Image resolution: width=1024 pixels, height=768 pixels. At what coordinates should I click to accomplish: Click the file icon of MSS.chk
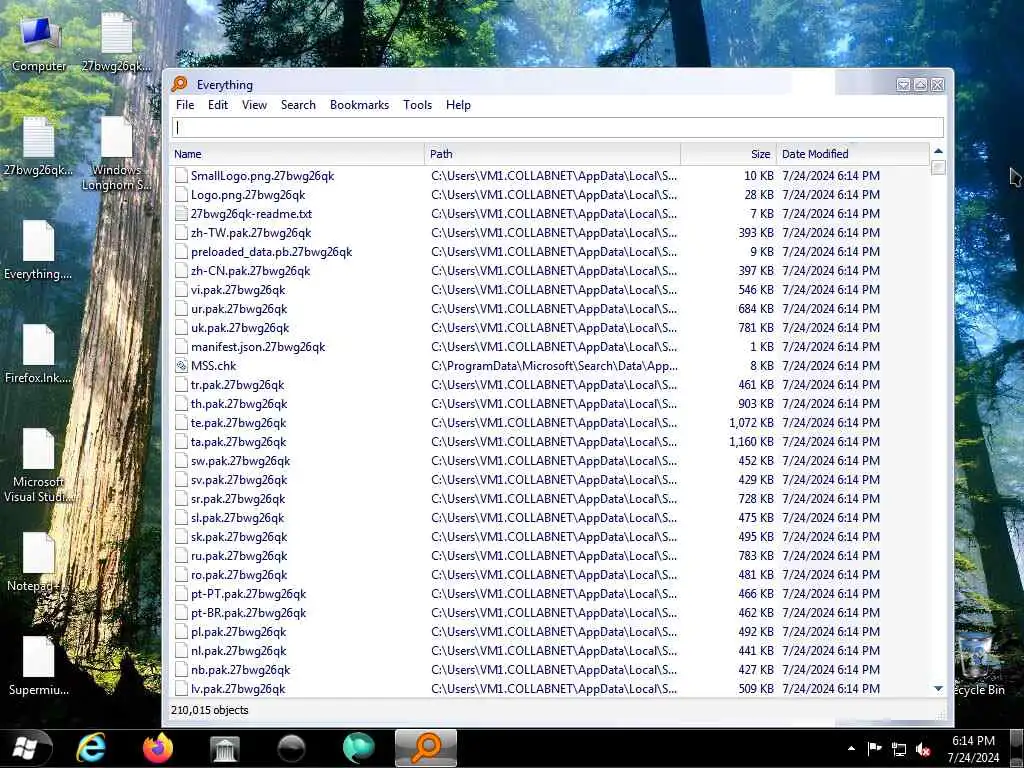pyautogui.click(x=182, y=366)
